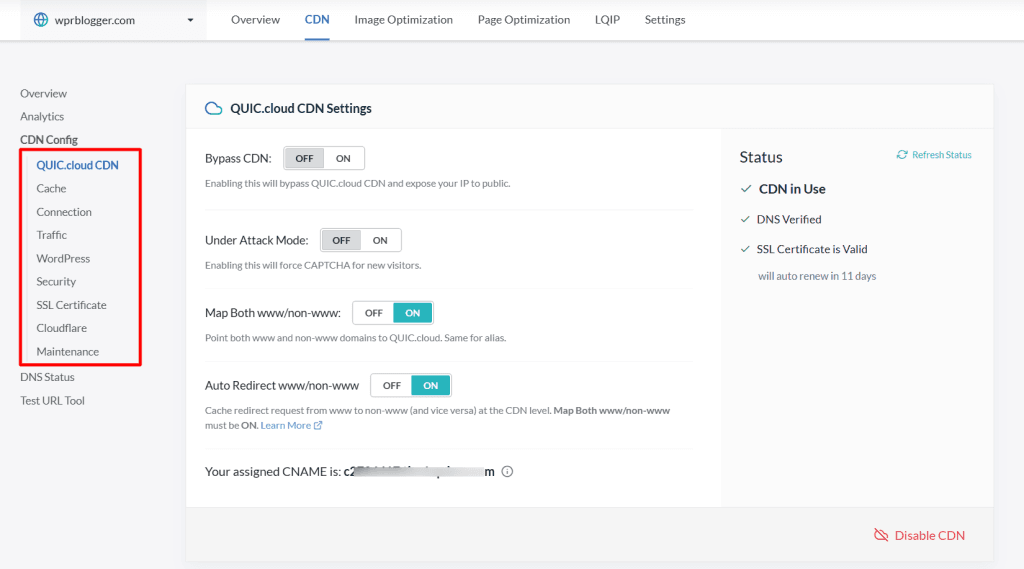The width and height of the screenshot is (1024, 569).
Task: Turn Under Attack Mode OFF
Action: pos(341,240)
